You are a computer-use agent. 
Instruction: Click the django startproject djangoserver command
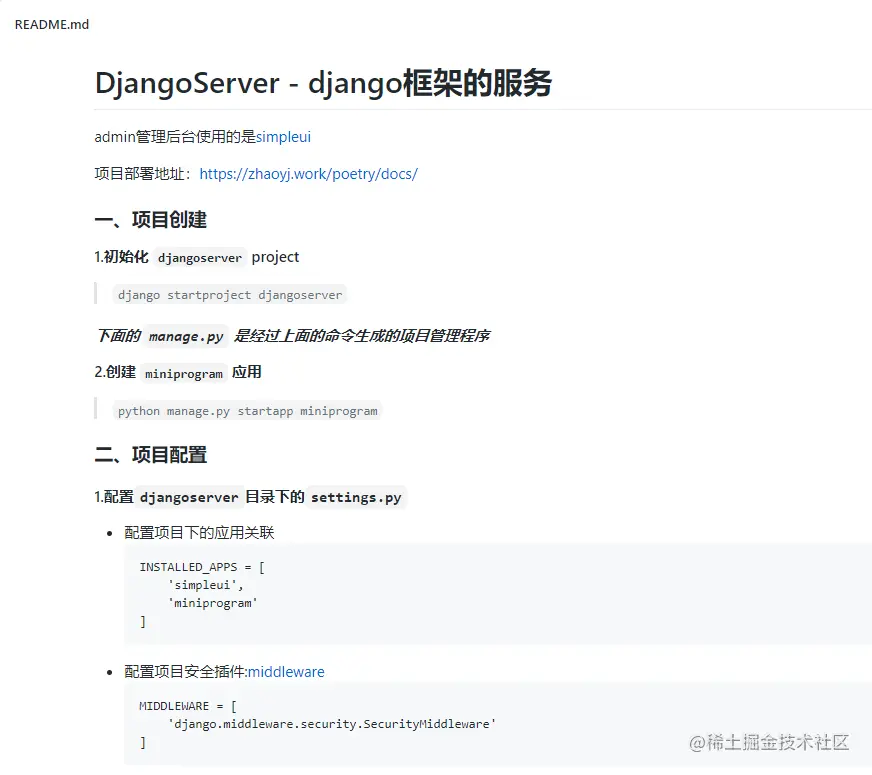230,295
